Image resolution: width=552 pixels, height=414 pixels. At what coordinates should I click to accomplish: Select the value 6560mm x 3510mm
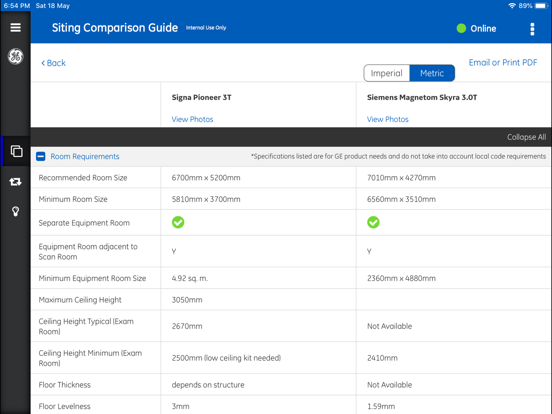(x=401, y=199)
